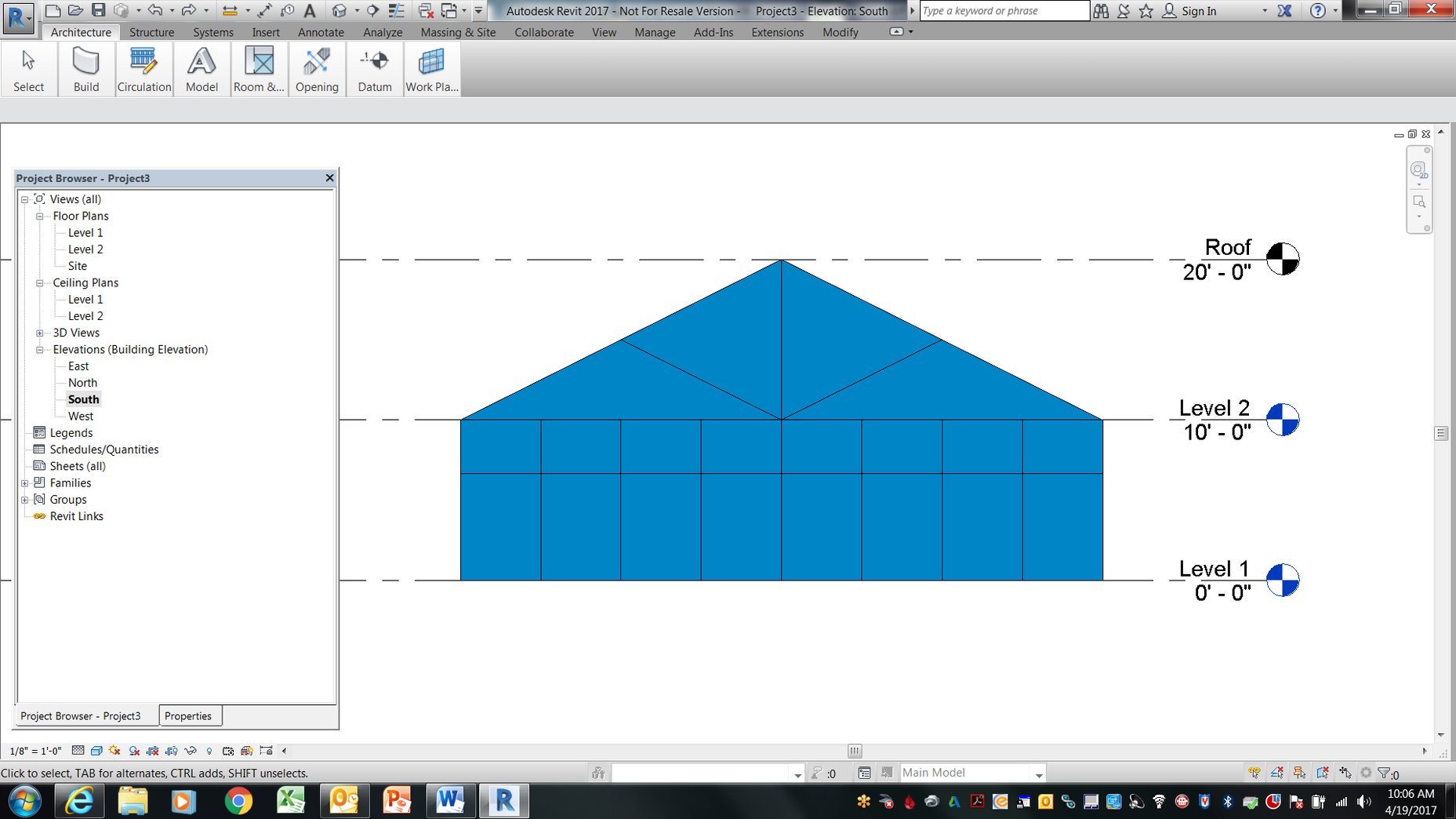Click the Sign In link
1456x819 pixels.
tap(1197, 11)
